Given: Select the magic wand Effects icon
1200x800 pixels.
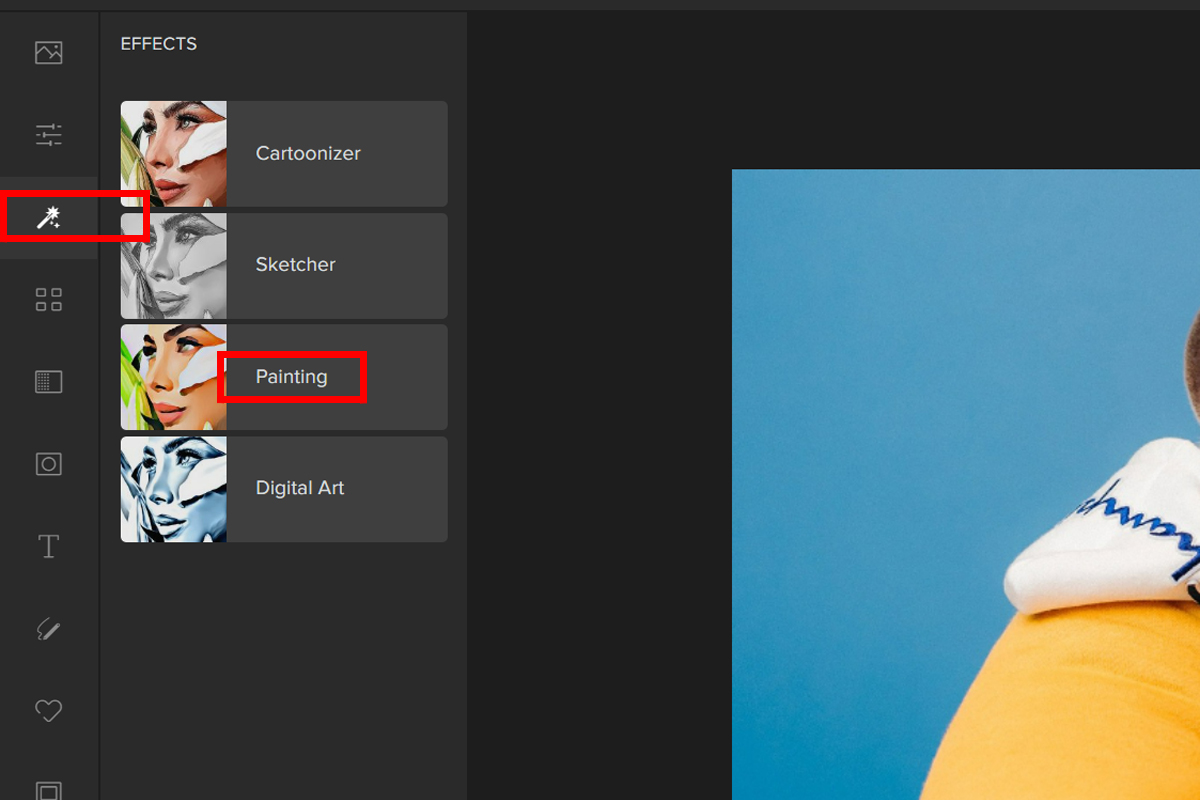Looking at the screenshot, I should coord(48,217).
